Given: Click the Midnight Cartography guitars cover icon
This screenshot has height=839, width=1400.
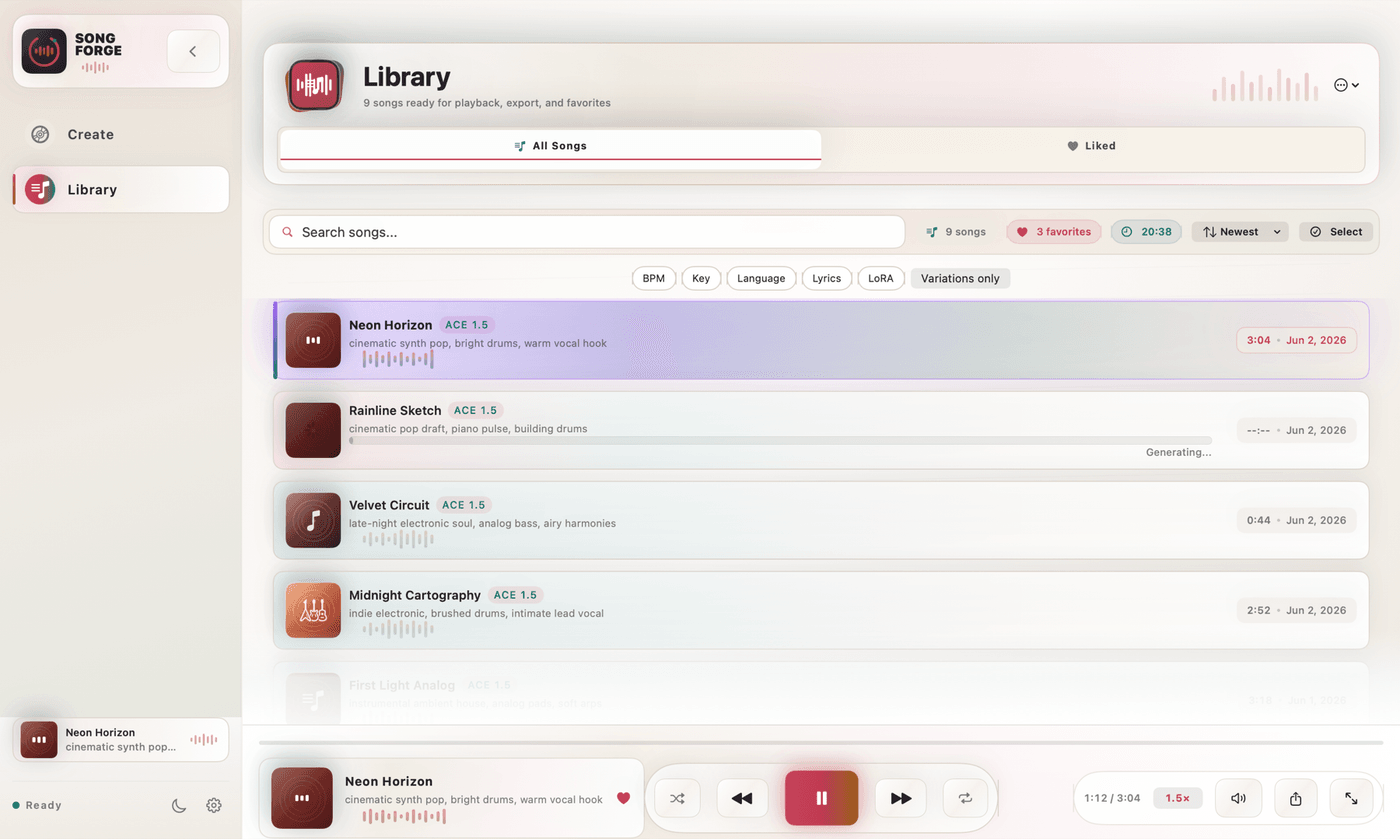Looking at the screenshot, I should tap(313, 610).
